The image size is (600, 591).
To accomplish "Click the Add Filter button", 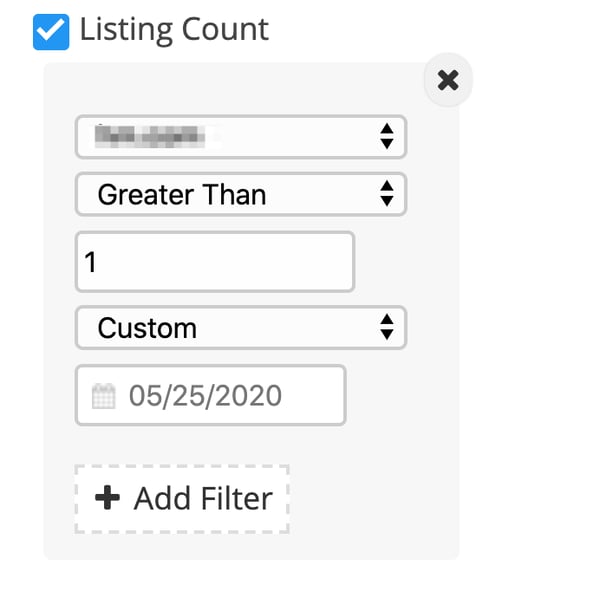I will [x=182, y=499].
